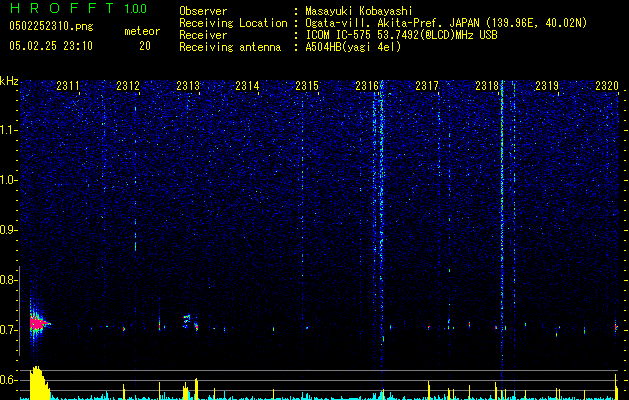Click the 2315 time marker
This screenshot has height=400, width=629.
(307, 85)
